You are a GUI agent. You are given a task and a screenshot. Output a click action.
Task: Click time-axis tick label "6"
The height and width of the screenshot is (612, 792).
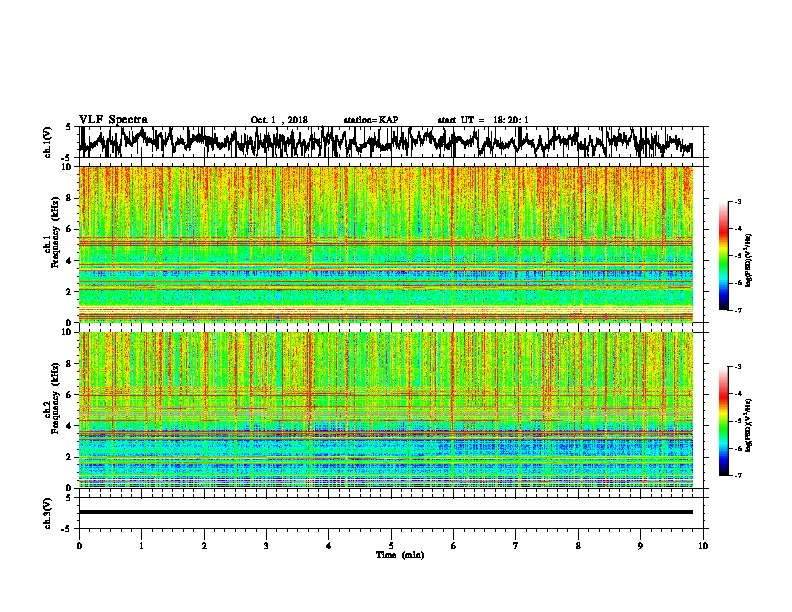pos(454,546)
